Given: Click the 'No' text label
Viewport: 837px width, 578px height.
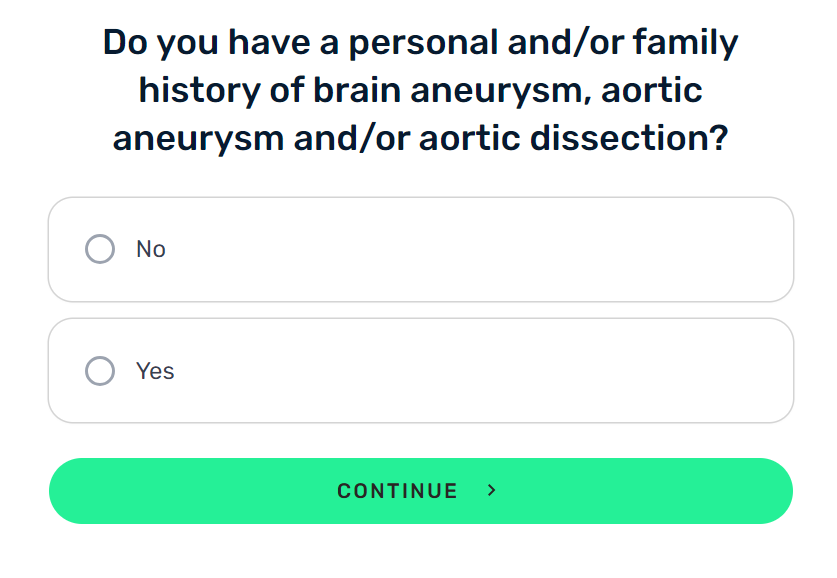Looking at the screenshot, I should point(151,249).
